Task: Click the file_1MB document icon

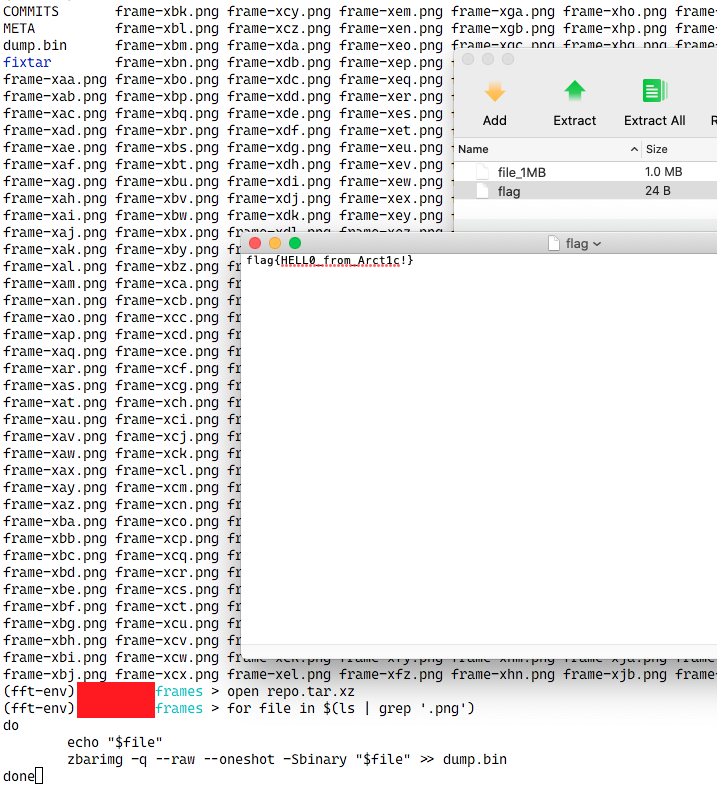Action: [x=482, y=172]
